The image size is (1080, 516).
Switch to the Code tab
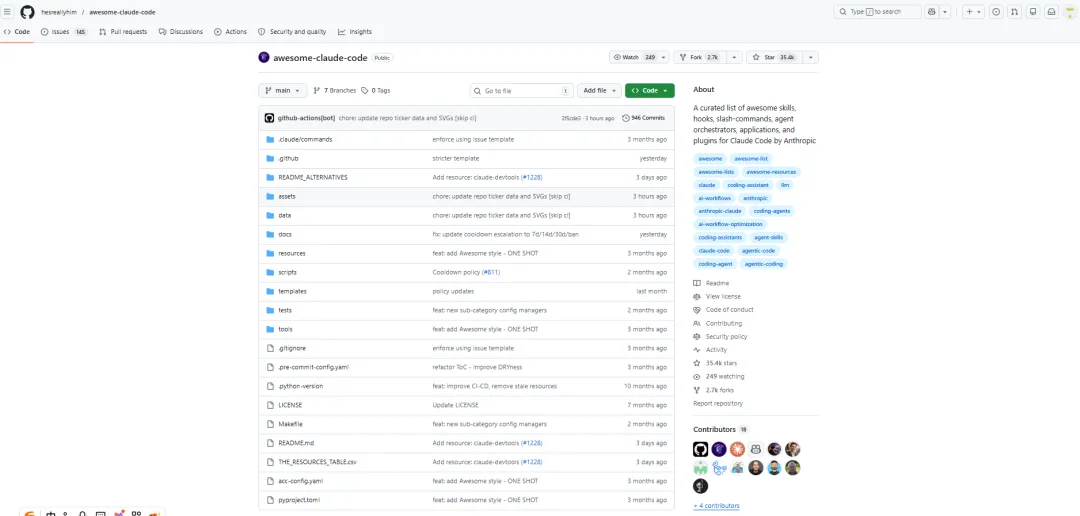click(x=17, y=32)
